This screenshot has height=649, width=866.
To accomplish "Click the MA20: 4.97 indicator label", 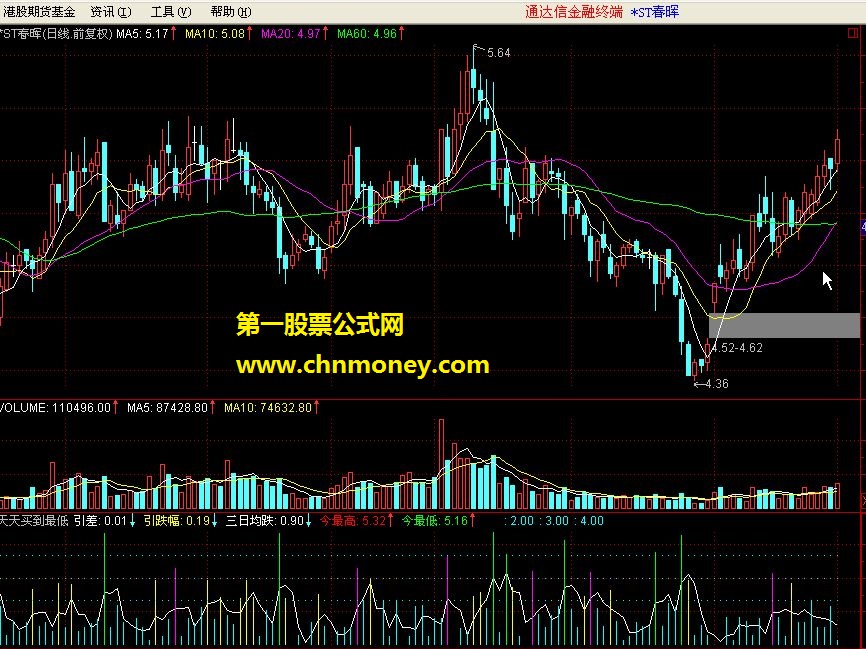I will [295, 34].
